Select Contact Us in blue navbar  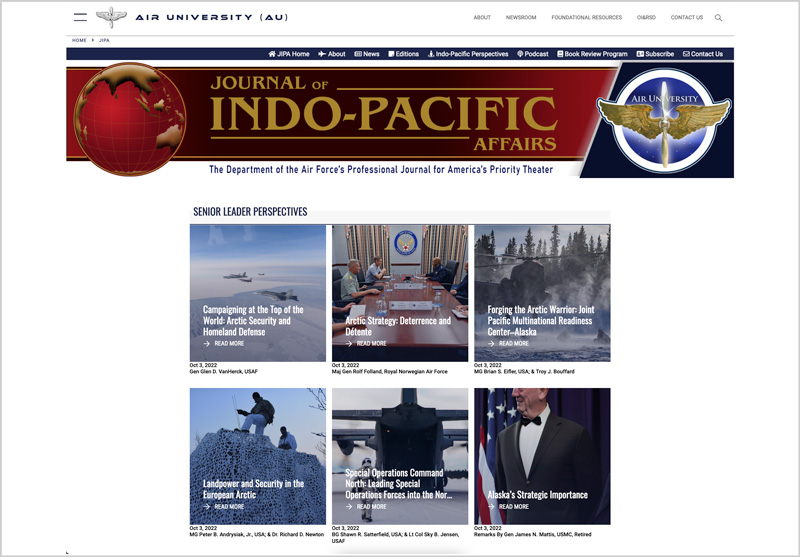pos(702,54)
